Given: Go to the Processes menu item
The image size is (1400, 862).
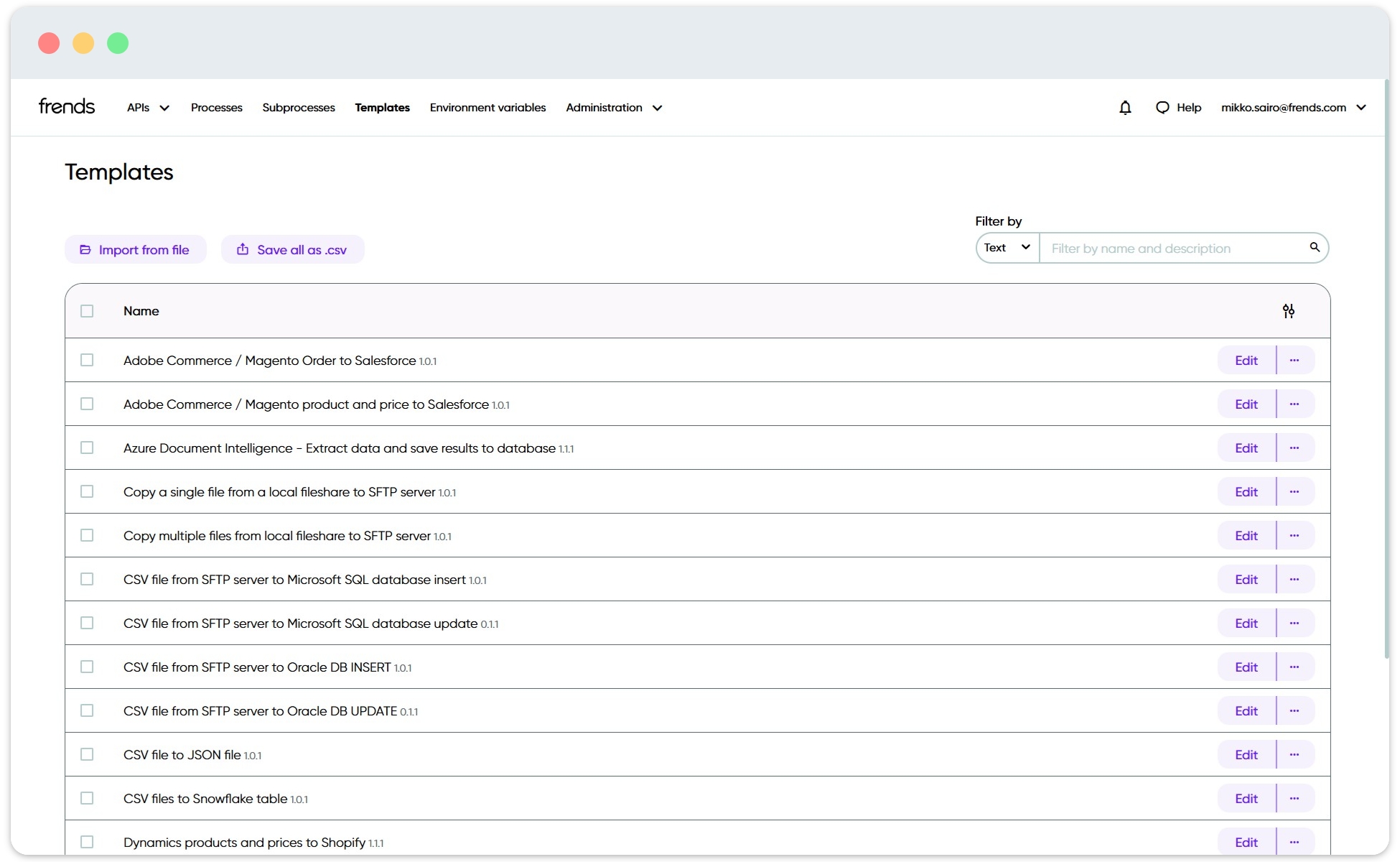Looking at the screenshot, I should 216,108.
